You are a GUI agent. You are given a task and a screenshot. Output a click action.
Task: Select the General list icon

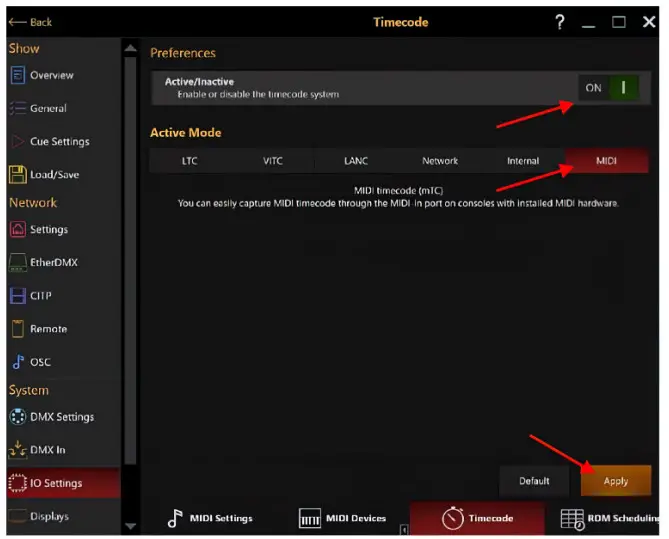tap(17, 108)
